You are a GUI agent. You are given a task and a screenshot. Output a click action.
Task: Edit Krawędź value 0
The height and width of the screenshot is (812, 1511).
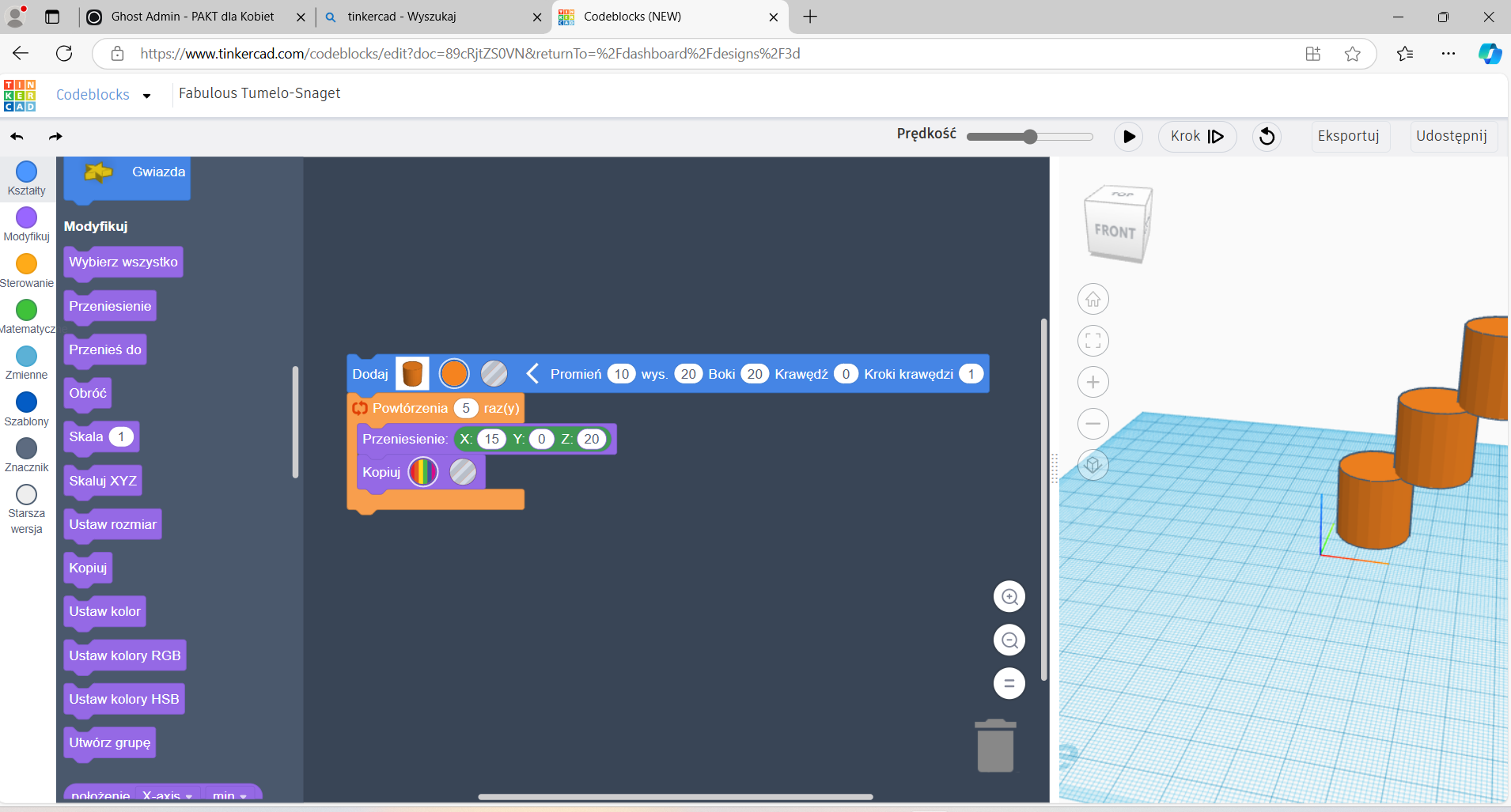[846, 374]
